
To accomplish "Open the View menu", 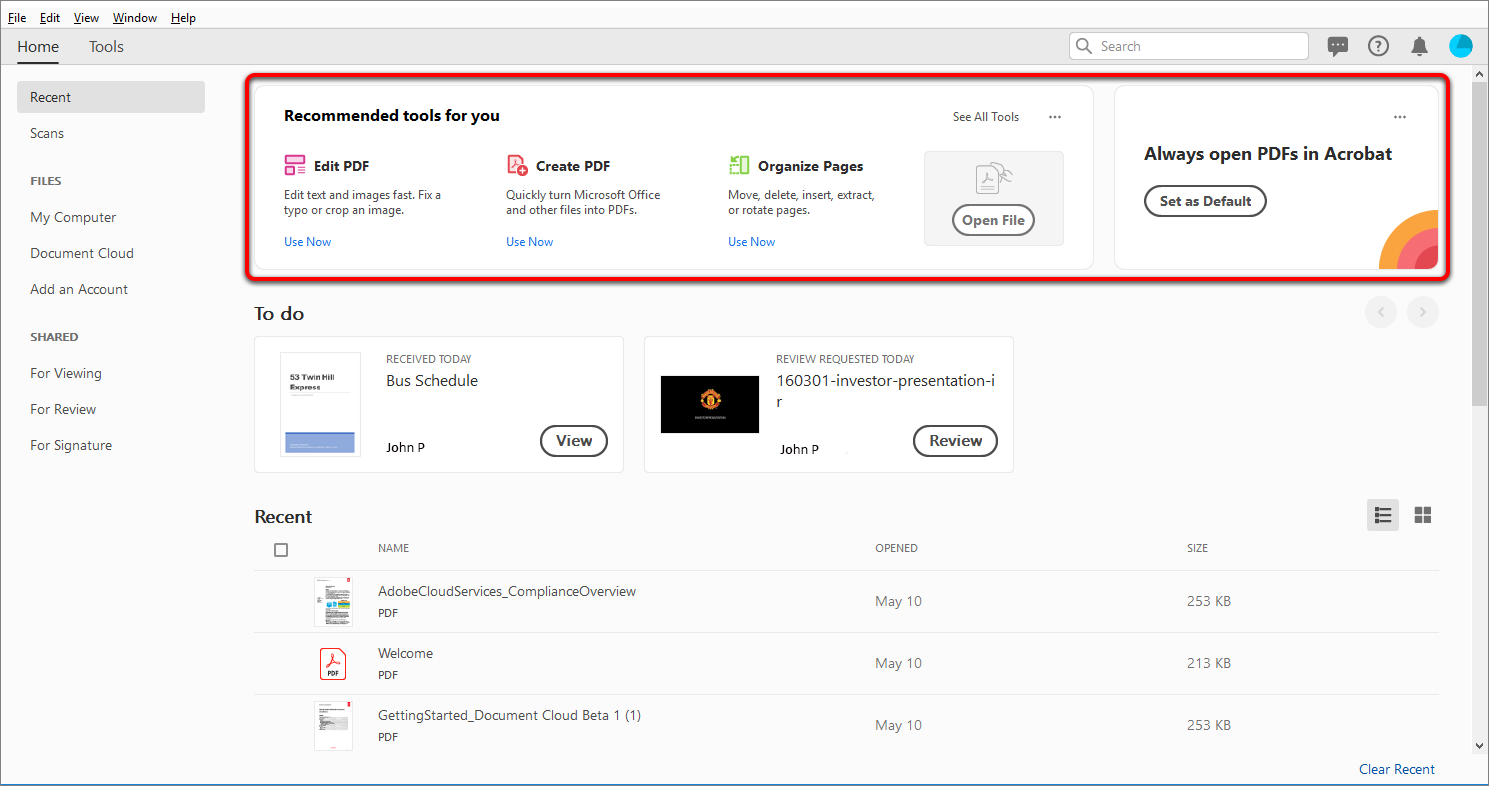I will [87, 18].
